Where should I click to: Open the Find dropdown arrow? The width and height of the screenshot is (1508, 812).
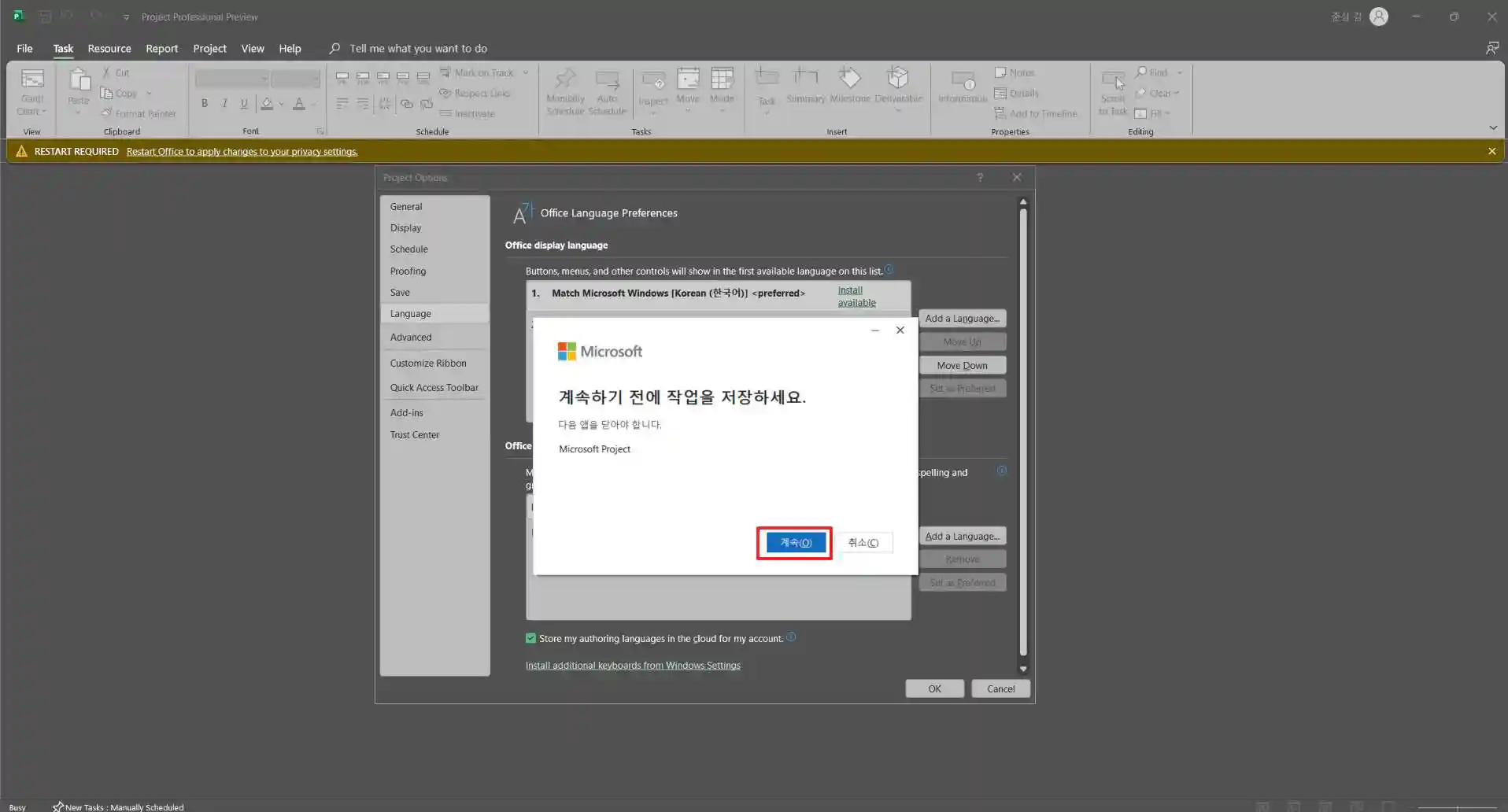1179,72
